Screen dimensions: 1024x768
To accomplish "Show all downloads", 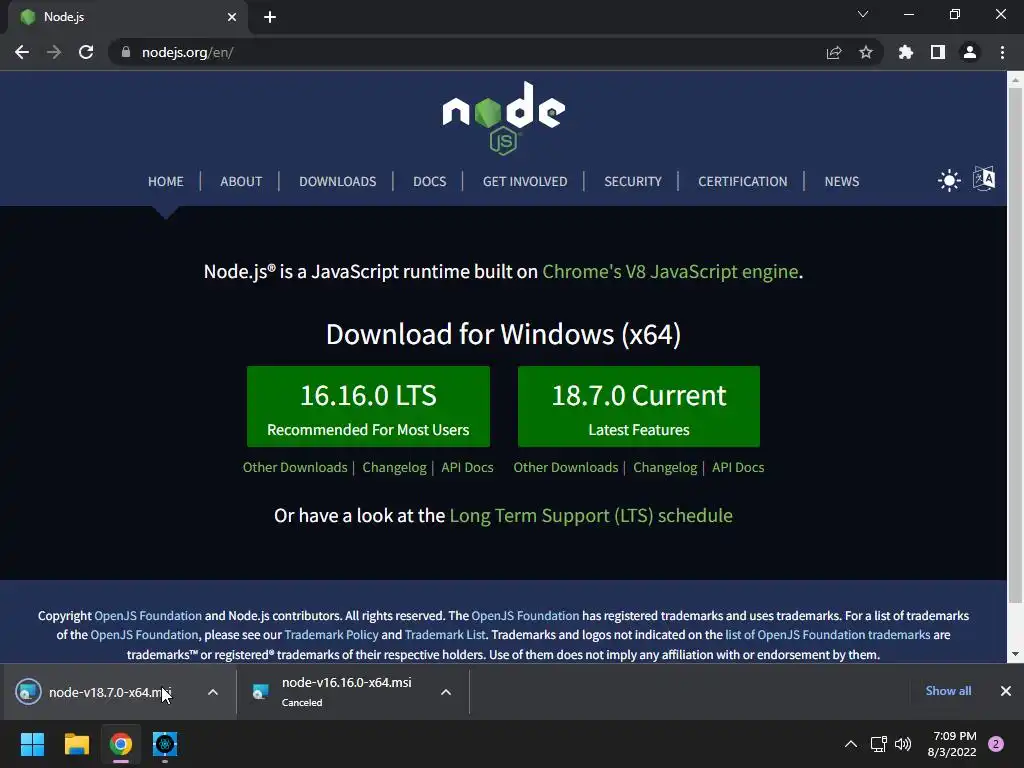I will 948,691.
